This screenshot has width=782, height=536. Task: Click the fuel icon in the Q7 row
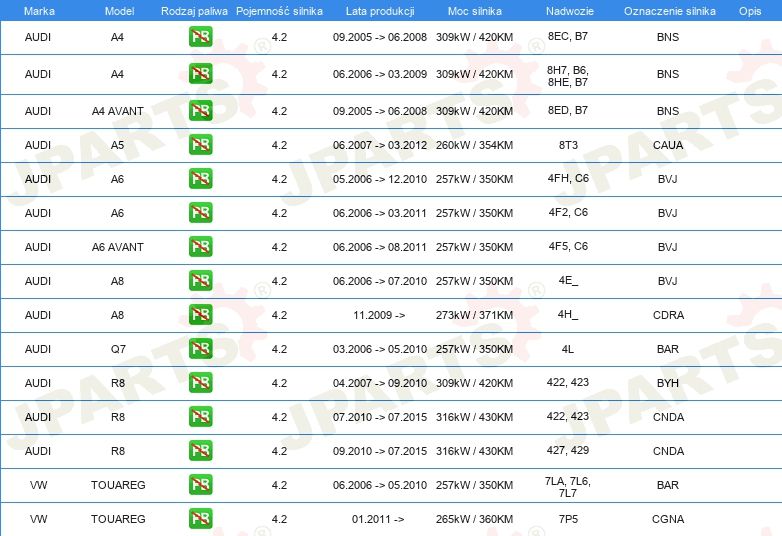pyautogui.click(x=200, y=349)
